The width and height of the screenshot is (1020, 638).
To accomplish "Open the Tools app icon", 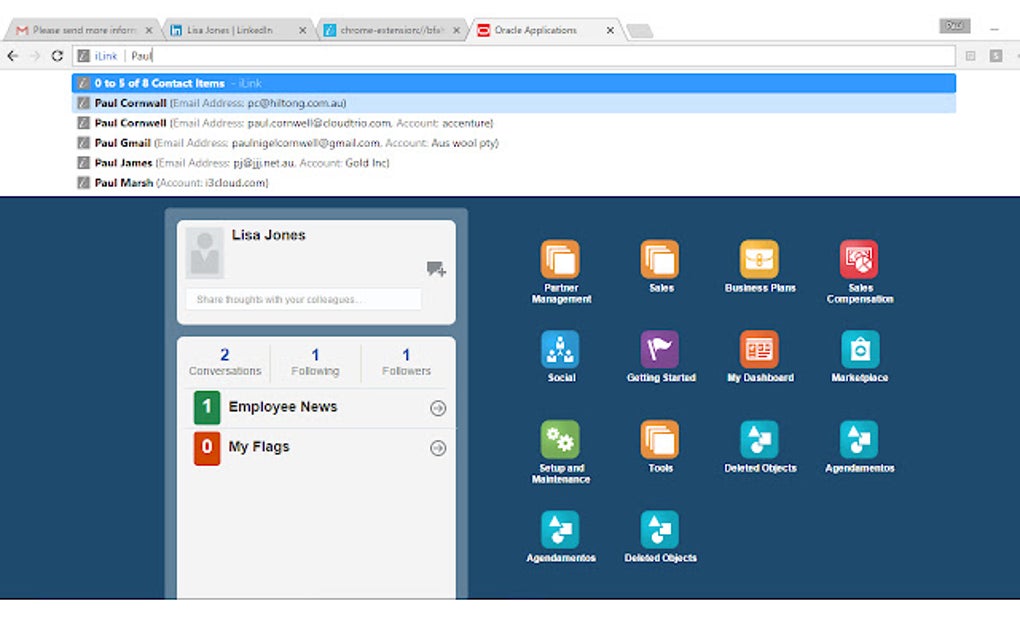I will point(660,440).
